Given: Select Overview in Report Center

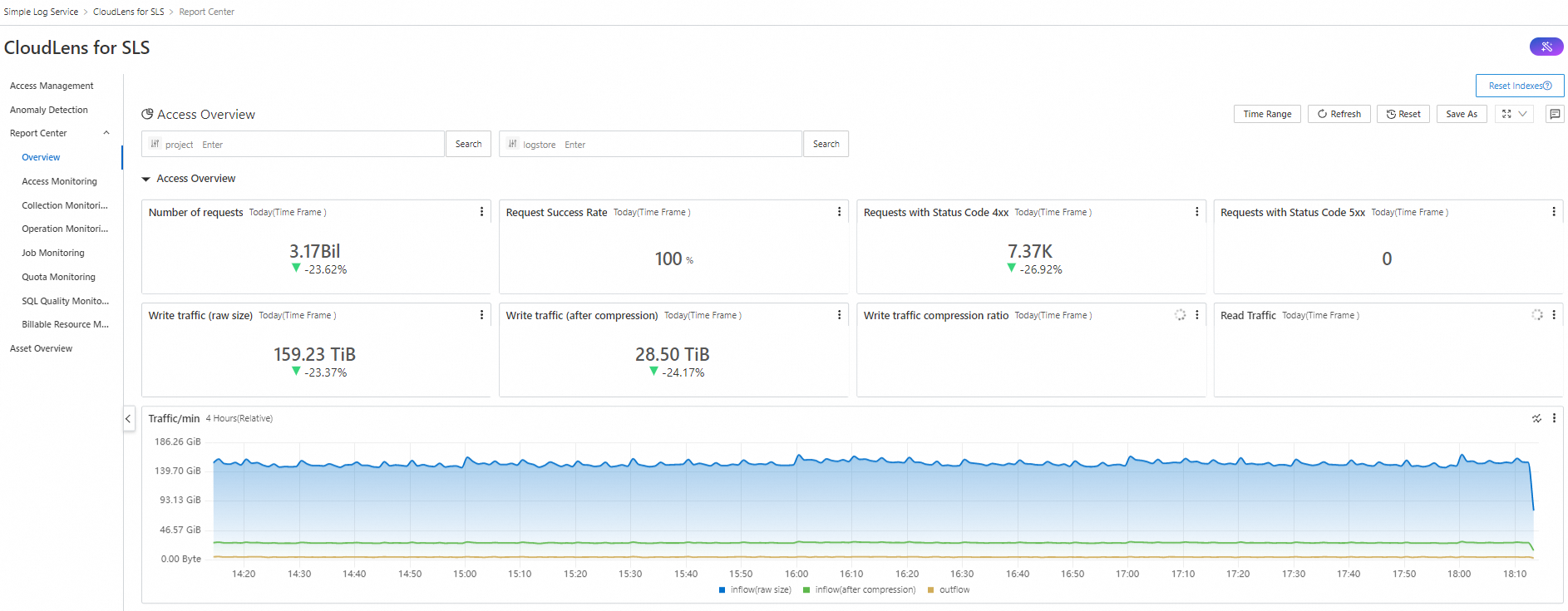Looking at the screenshot, I should click(41, 157).
